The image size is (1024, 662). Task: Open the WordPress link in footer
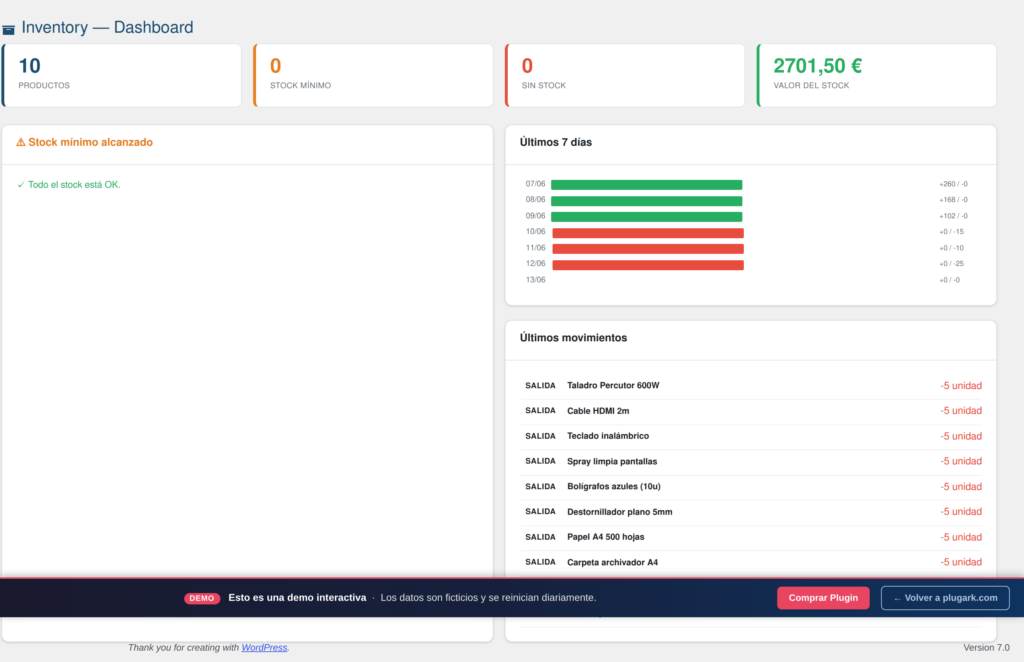(264, 648)
